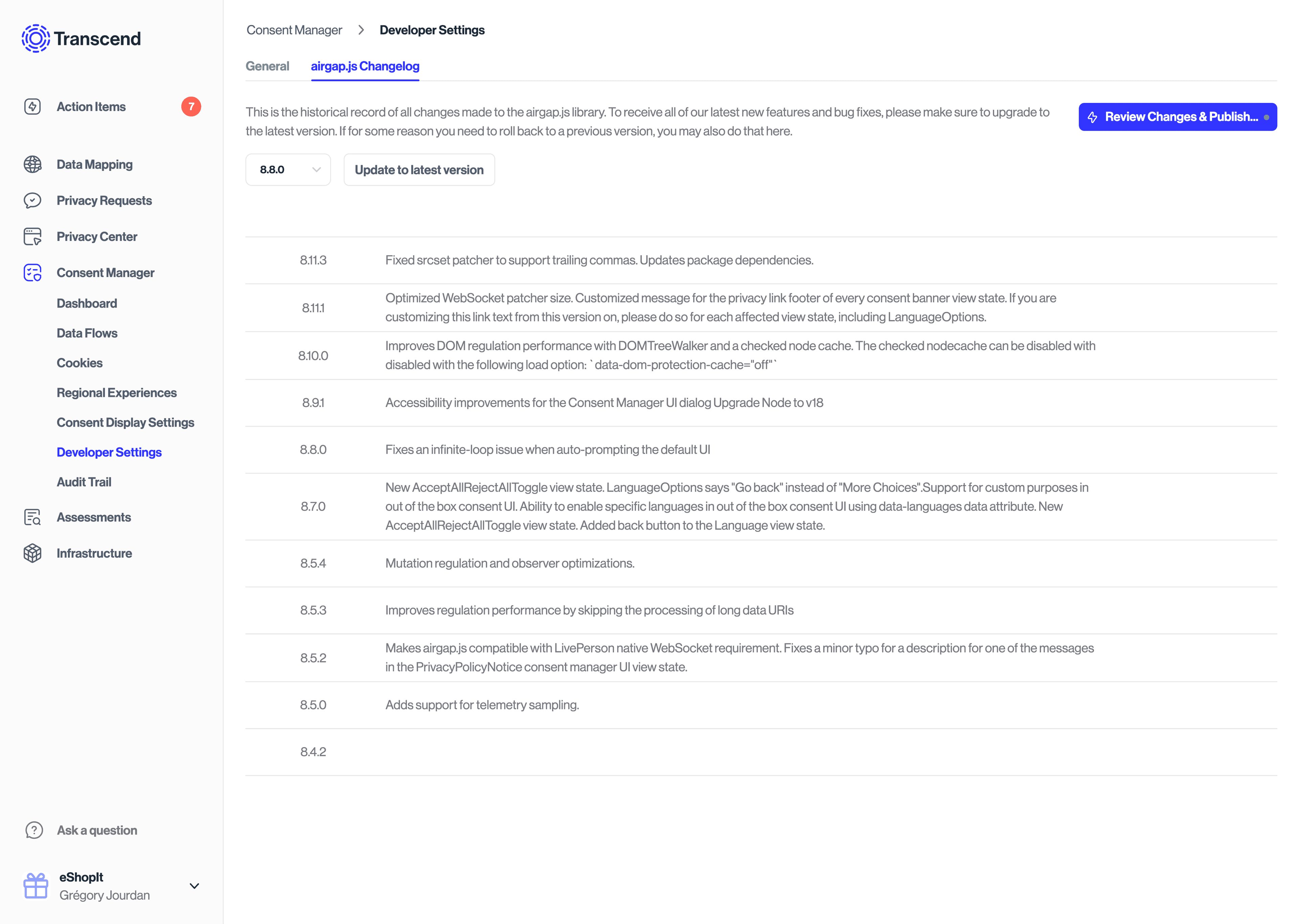Select Developer Settings in the sidebar
This screenshot has width=1299, height=924.
pyautogui.click(x=109, y=452)
